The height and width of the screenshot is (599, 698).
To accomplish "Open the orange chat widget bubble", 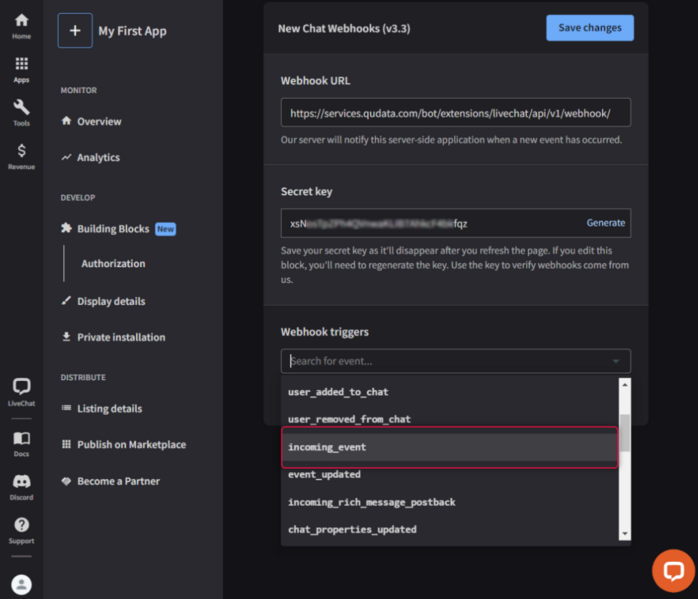I will (x=673, y=571).
